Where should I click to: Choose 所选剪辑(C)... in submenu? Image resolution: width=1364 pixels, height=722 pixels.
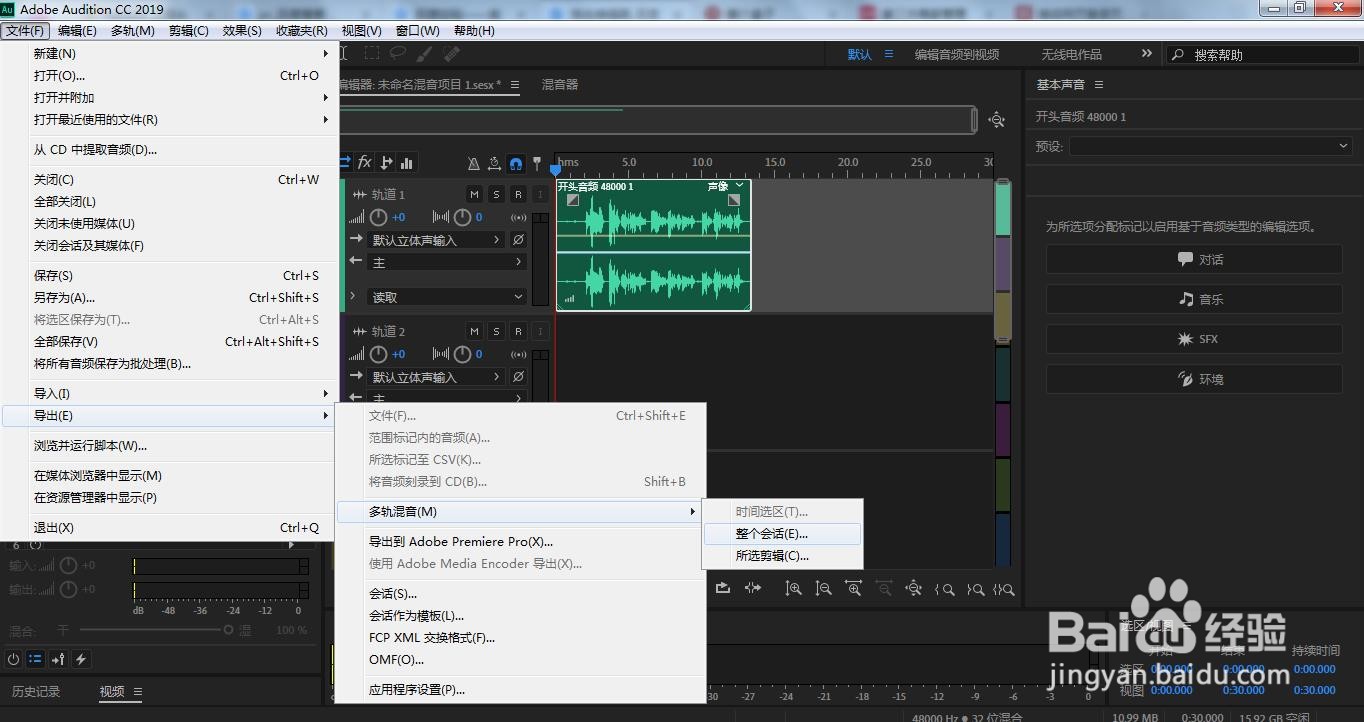coord(782,556)
